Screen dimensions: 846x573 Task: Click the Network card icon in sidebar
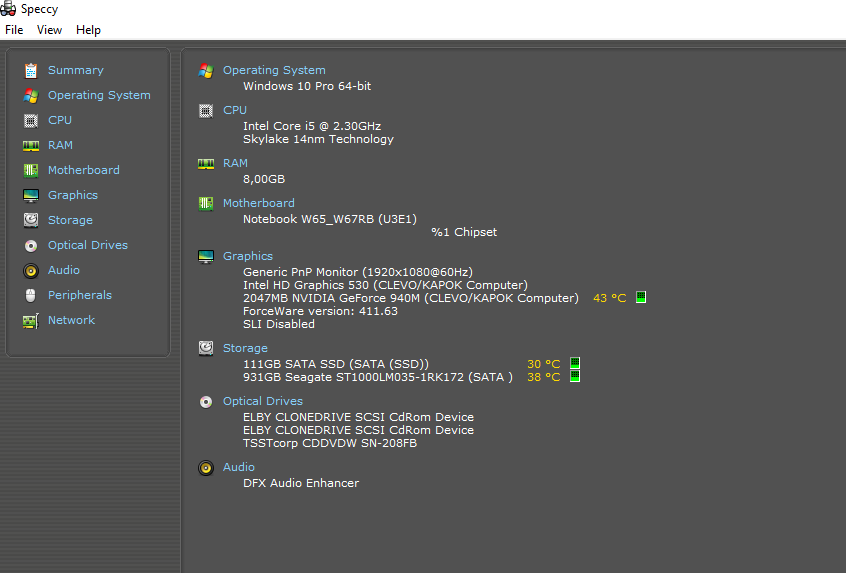click(x=31, y=320)
